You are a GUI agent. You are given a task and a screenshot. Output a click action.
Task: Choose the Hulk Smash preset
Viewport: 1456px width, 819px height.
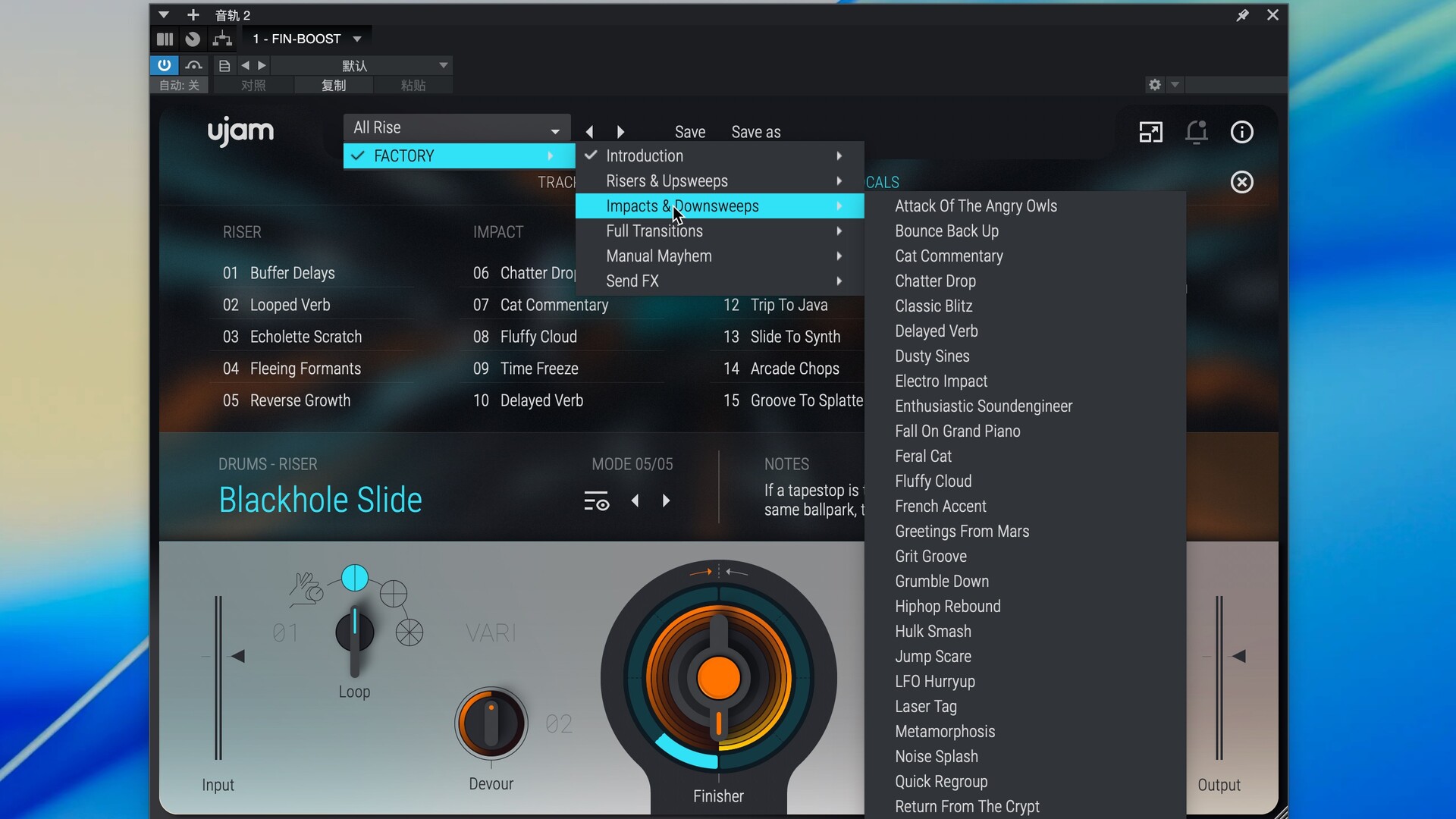click(1025, 632)
